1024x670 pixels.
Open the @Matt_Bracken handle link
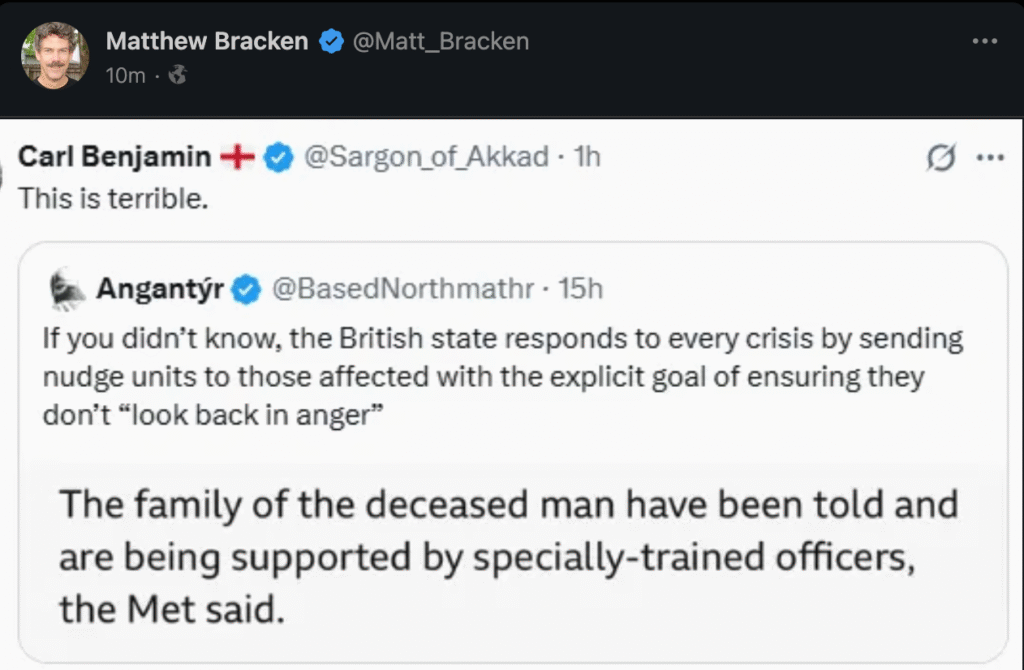click(440, 41)
